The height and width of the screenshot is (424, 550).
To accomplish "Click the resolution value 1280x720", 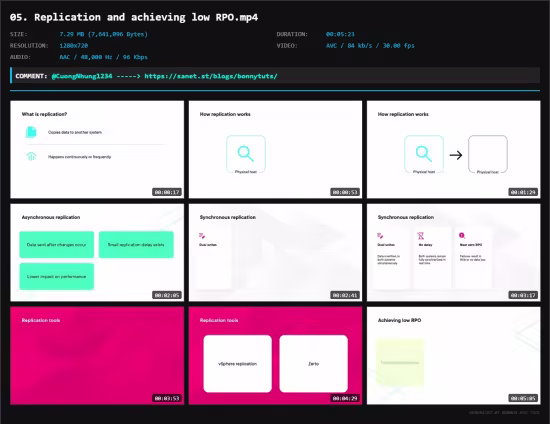I will pos(74,46).
